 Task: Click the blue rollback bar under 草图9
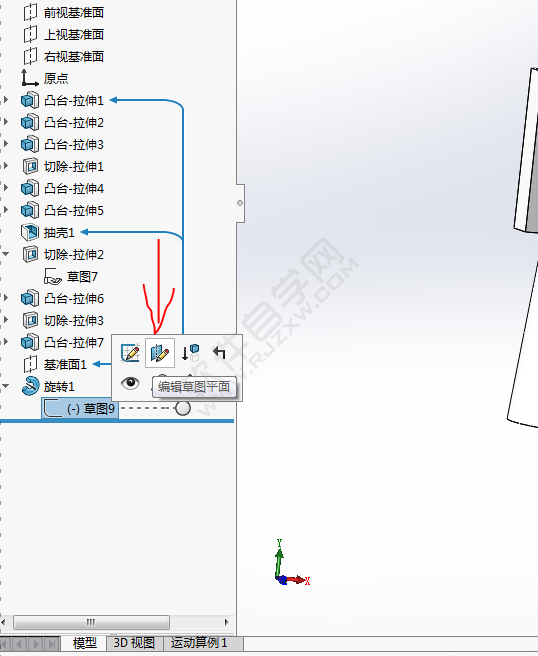[117, 421]
